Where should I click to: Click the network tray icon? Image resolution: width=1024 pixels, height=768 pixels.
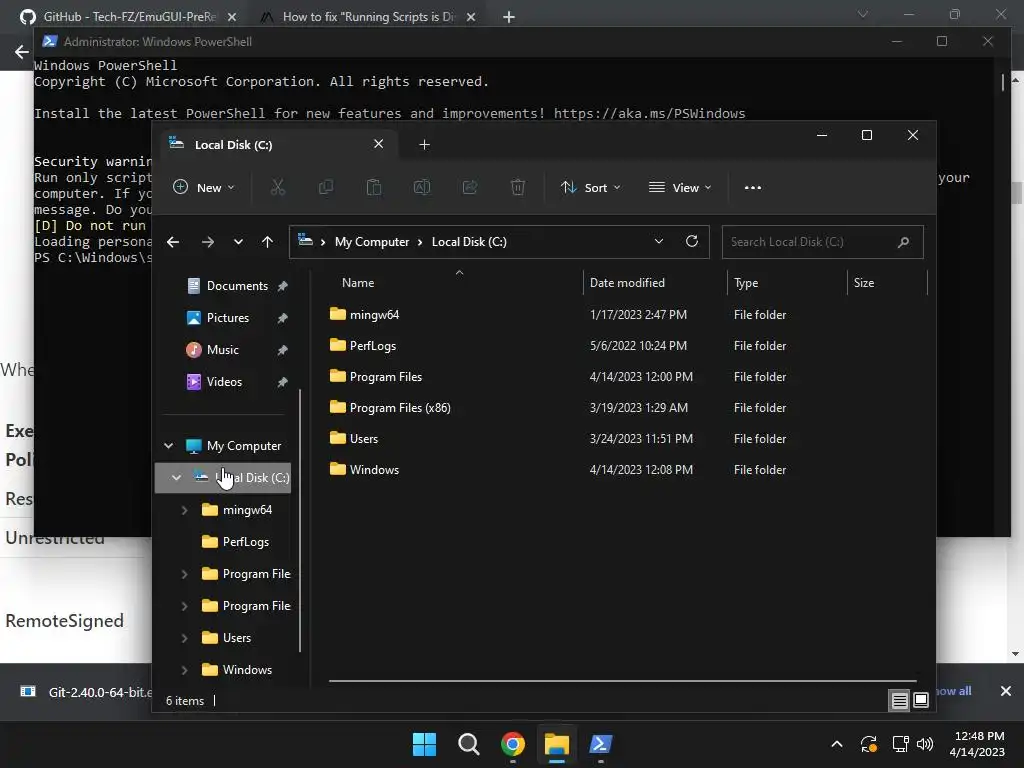point(901,744)
